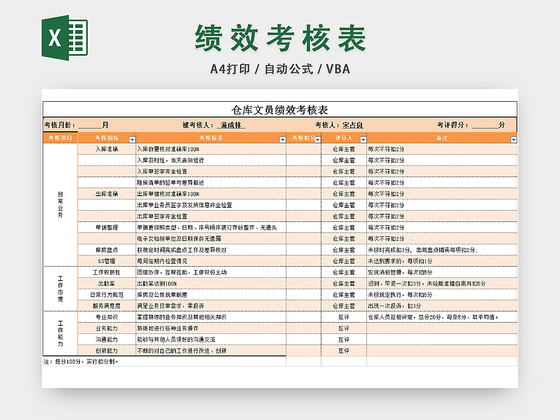Click the remark cell in the 工作积极性 row
The height and width of the screenshot is (420, 560).
[x=442, y=272]
